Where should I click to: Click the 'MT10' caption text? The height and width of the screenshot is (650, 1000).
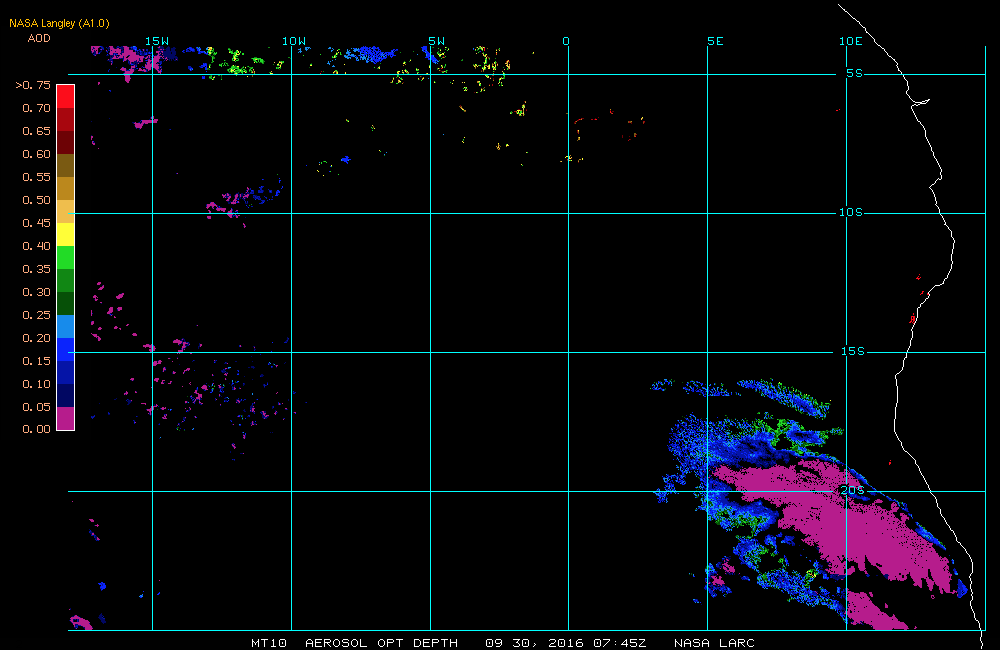(x=269, y=643)
